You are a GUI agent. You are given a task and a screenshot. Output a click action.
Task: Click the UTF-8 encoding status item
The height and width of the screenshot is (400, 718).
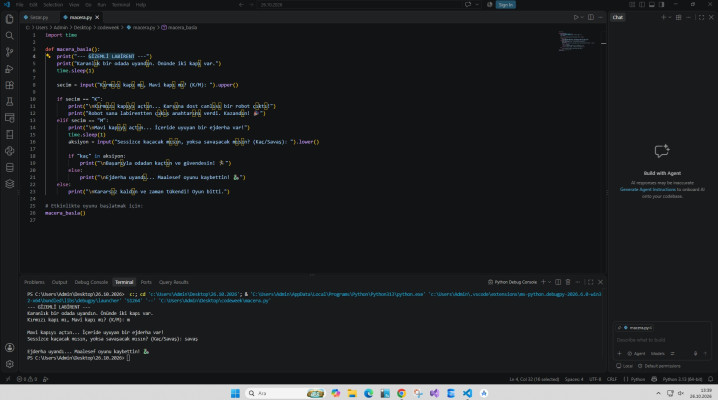tap(595, 379)
